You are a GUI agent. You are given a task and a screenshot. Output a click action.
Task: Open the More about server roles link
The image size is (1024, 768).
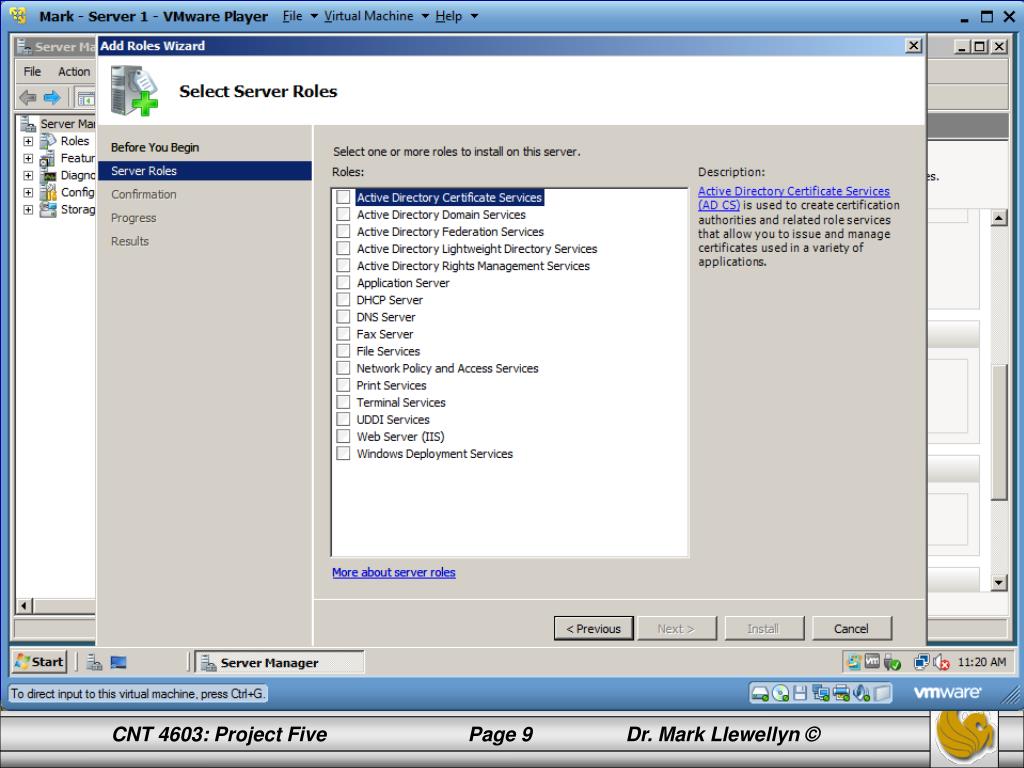tap(394, 572)
